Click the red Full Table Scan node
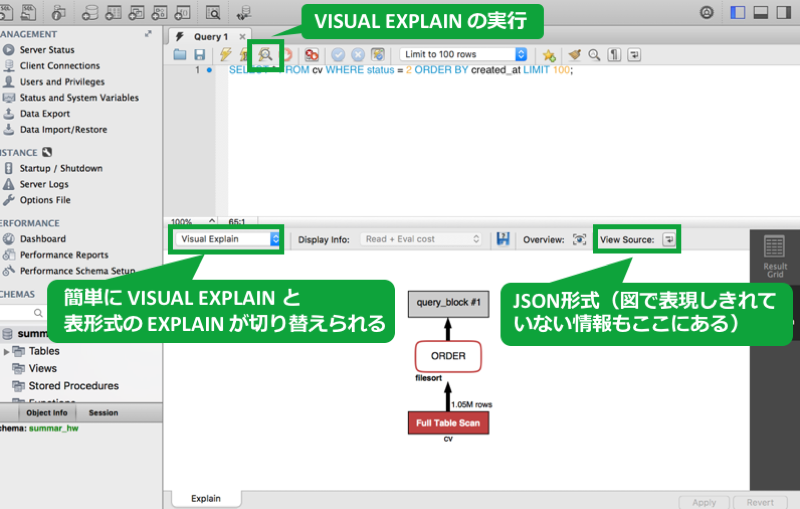The image size is (800, 509). coord(448,423)
